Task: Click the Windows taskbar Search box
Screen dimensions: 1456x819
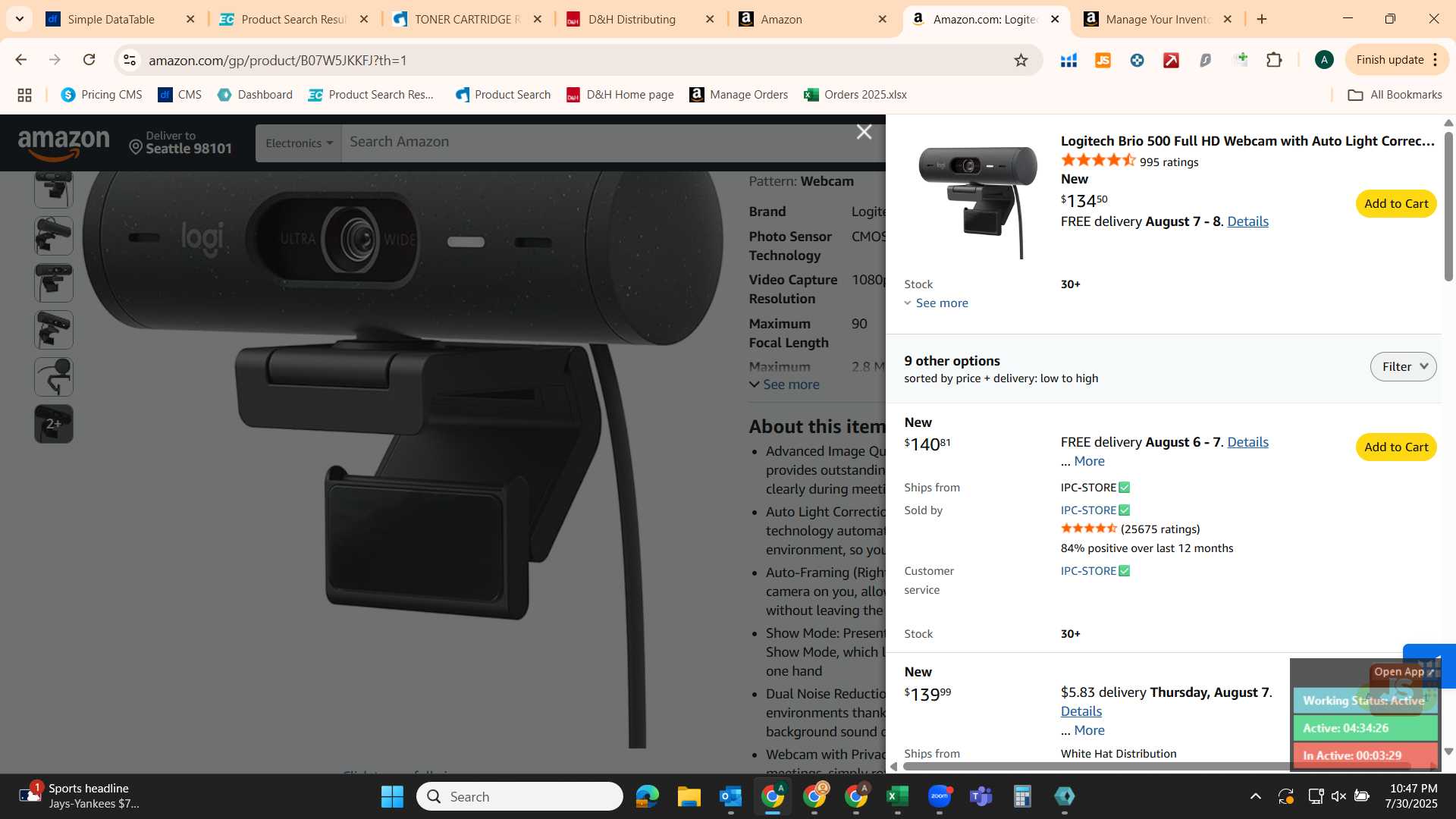Action: (520, 796)
